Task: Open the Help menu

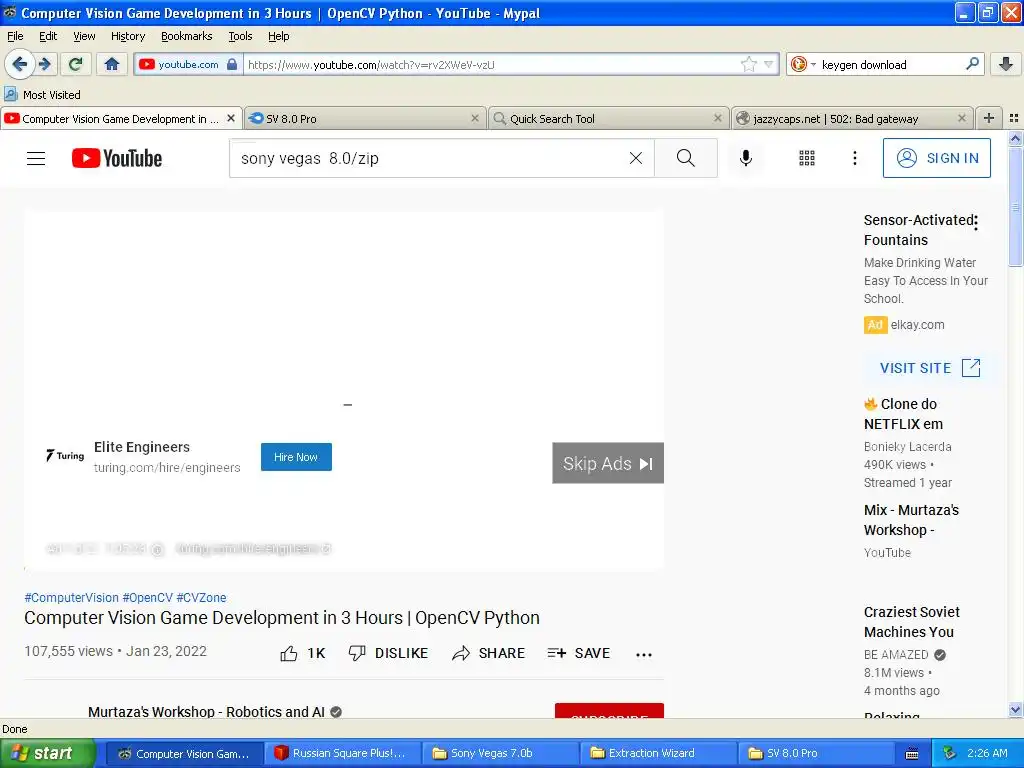Action: 278,36
